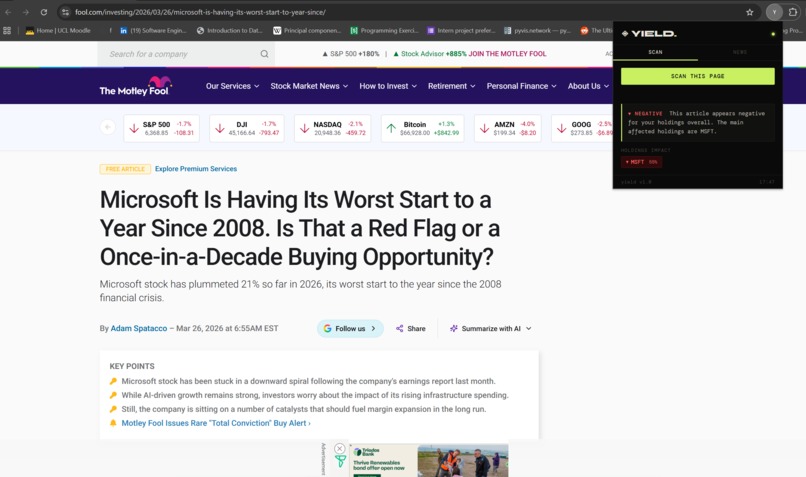Open Home | UCL Moodle bookmark

(x=58, y=30)
